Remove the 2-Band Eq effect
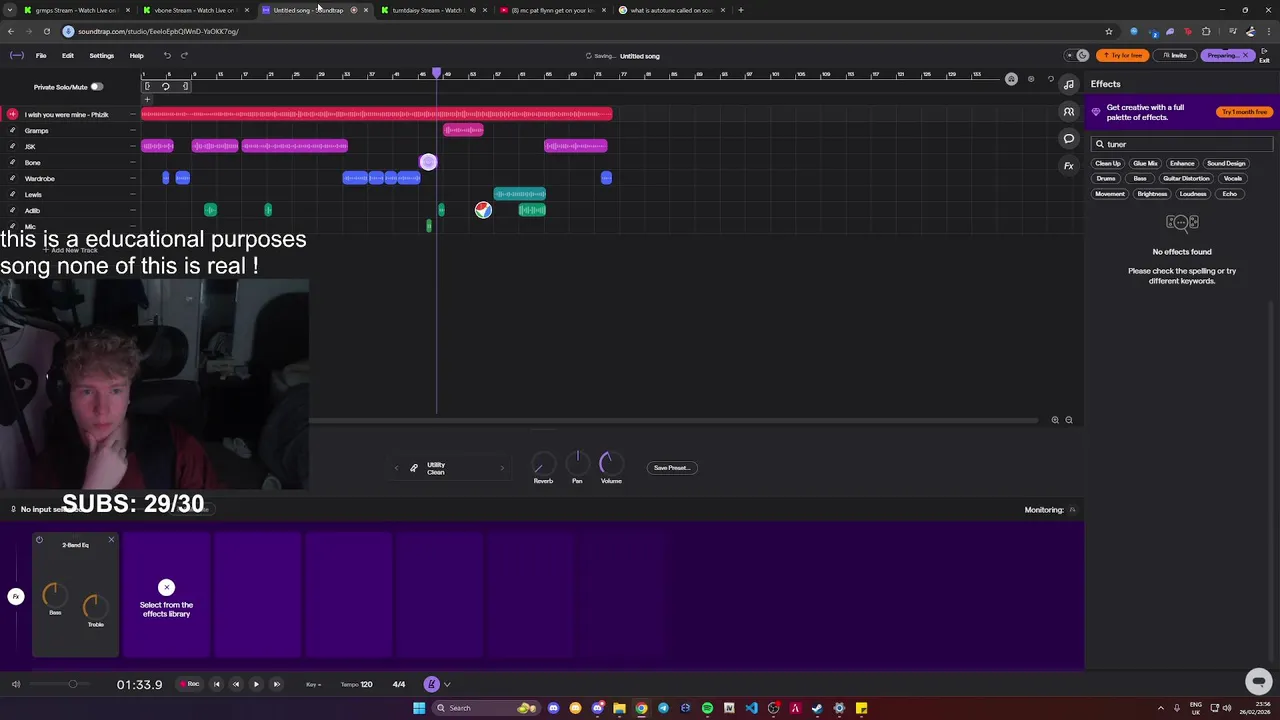 point(111,540)
